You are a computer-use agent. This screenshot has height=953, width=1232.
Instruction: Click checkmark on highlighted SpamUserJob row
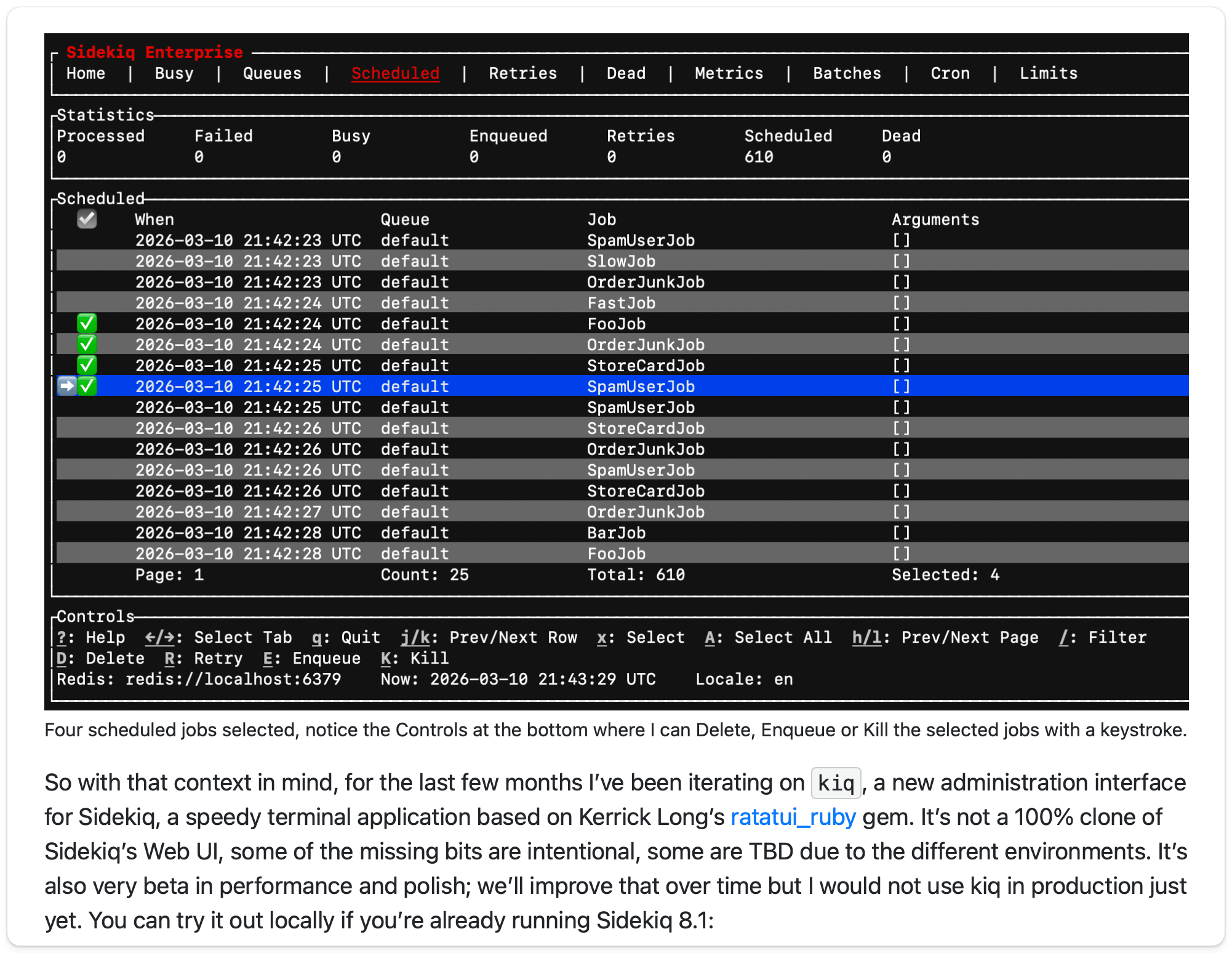tap(87, 386)
